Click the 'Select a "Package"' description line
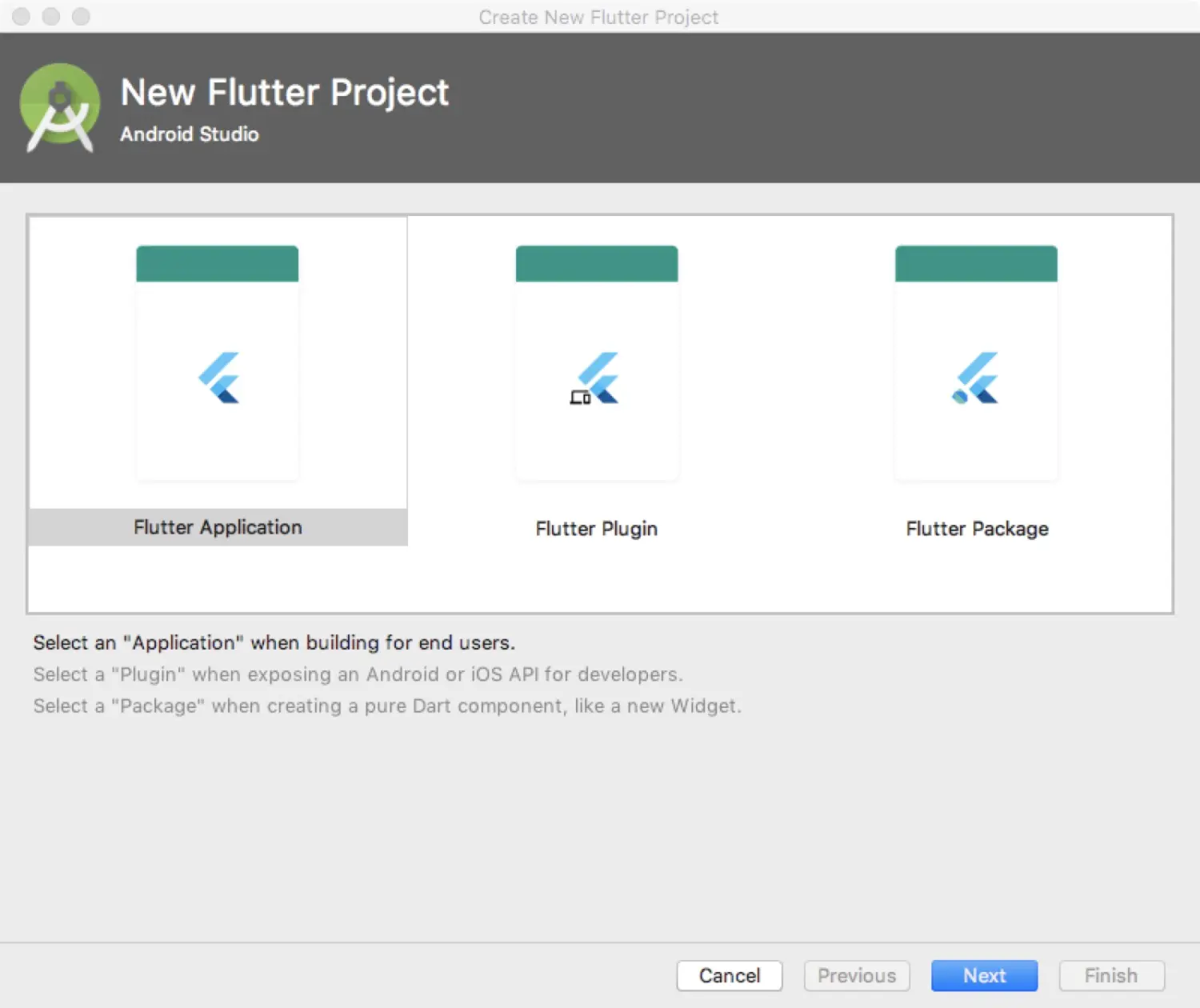 coord(387,706)
